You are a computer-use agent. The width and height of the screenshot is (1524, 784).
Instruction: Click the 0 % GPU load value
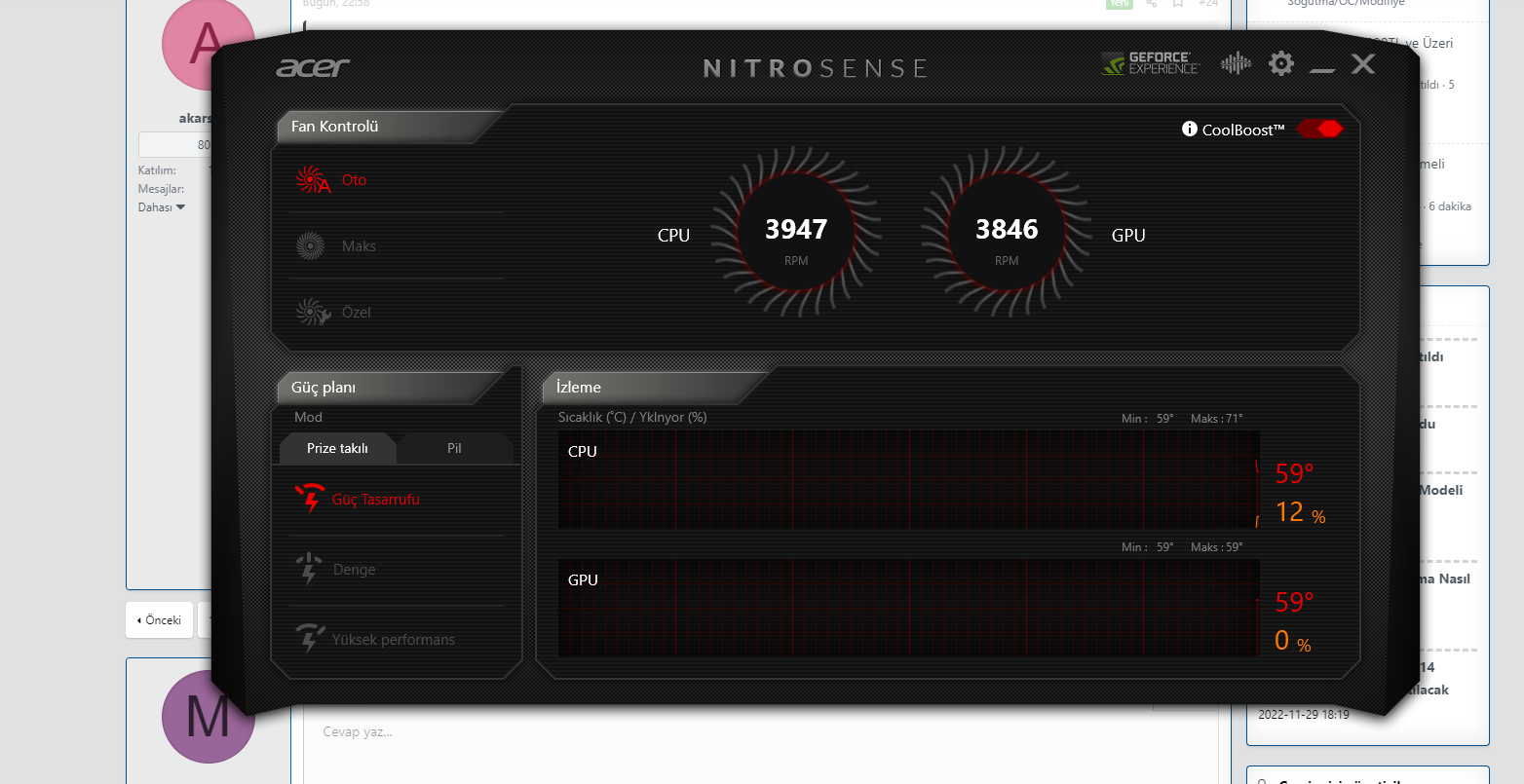tap(1292, 641)
